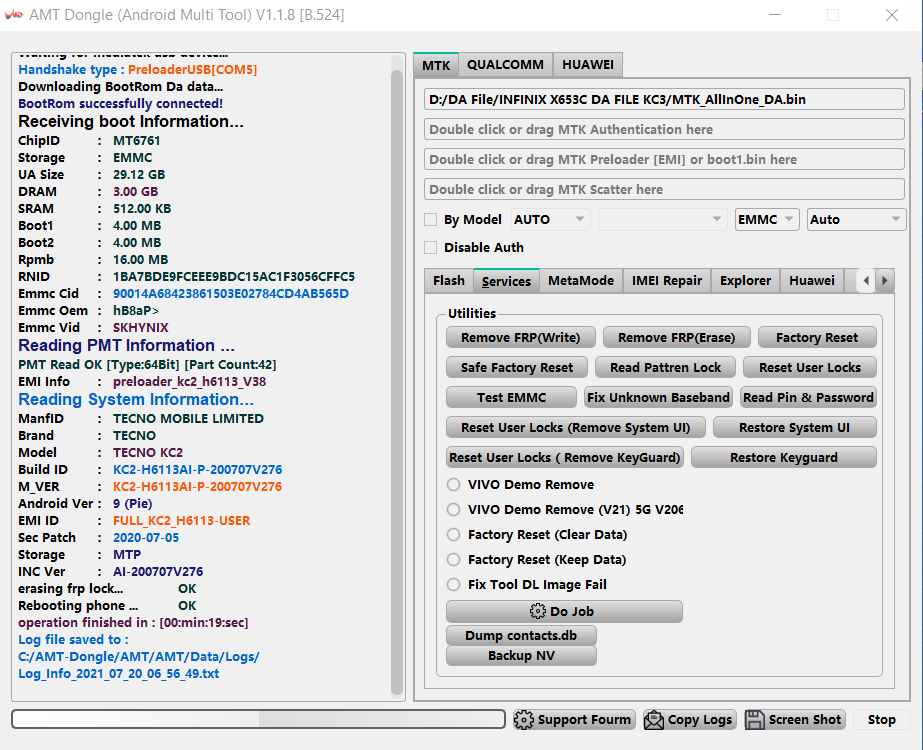Click the gear icon on Do Job
The height and width of the screenshot is (750, 923).
[x=537, y=611]
